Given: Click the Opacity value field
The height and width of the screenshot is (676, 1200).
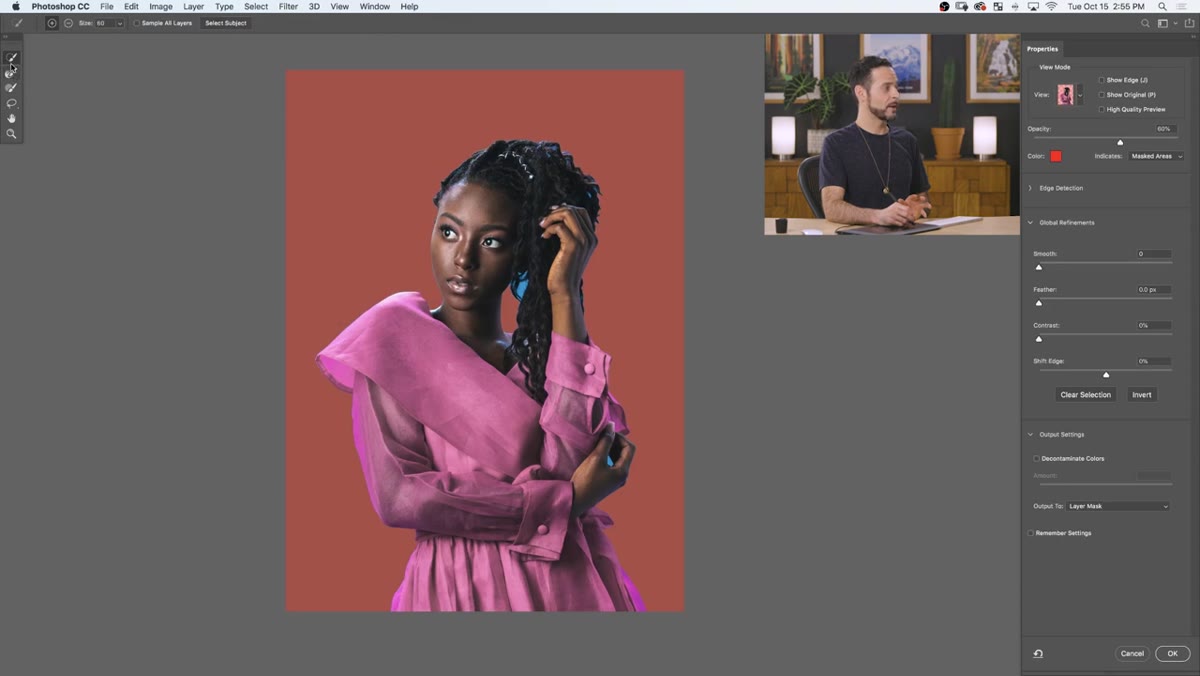Looking at the screenshot, I should pyautogui.click(x=1164, y=129).
